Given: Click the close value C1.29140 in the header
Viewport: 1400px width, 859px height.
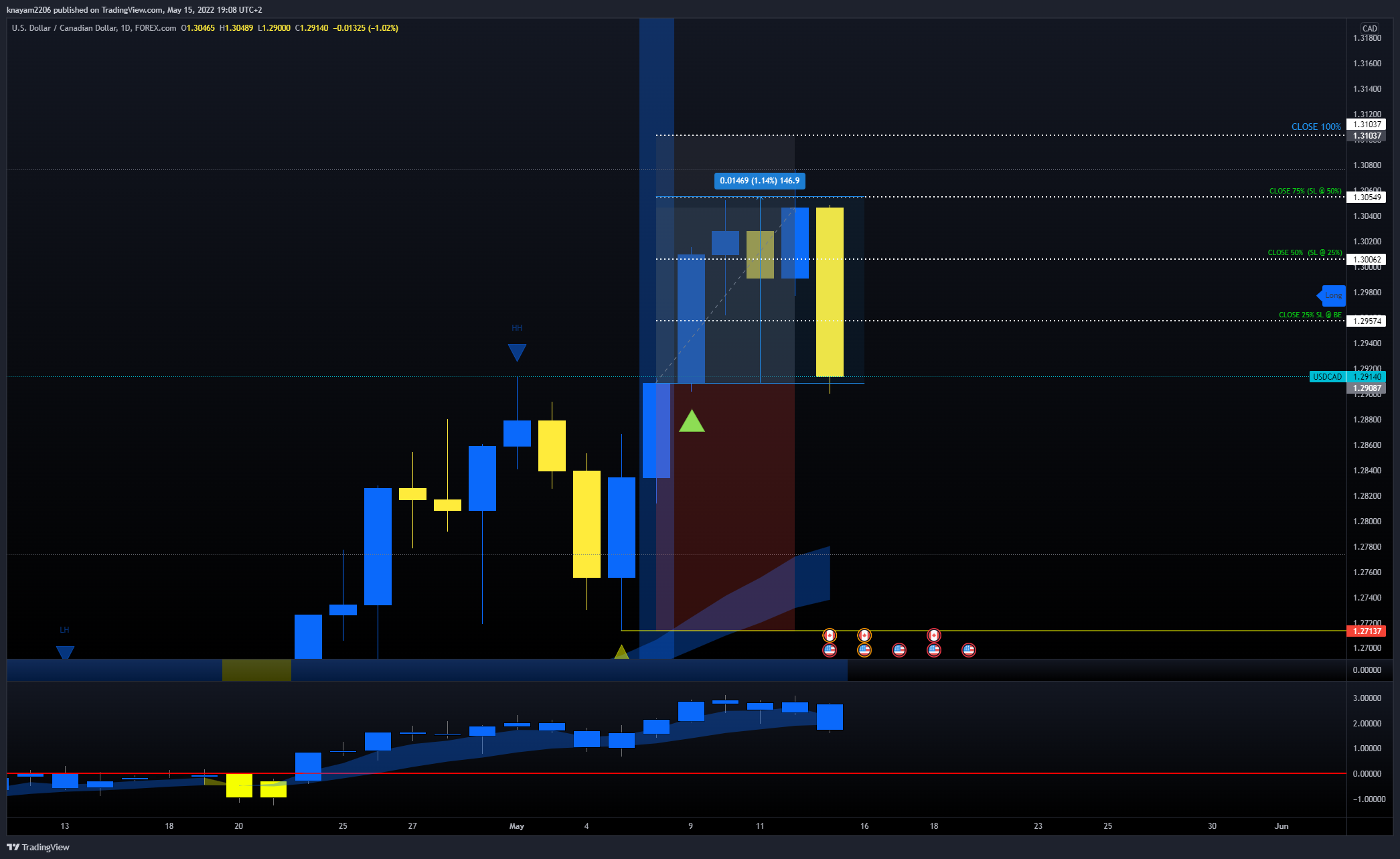Looking at the screenshot, I should coord(312,28).
